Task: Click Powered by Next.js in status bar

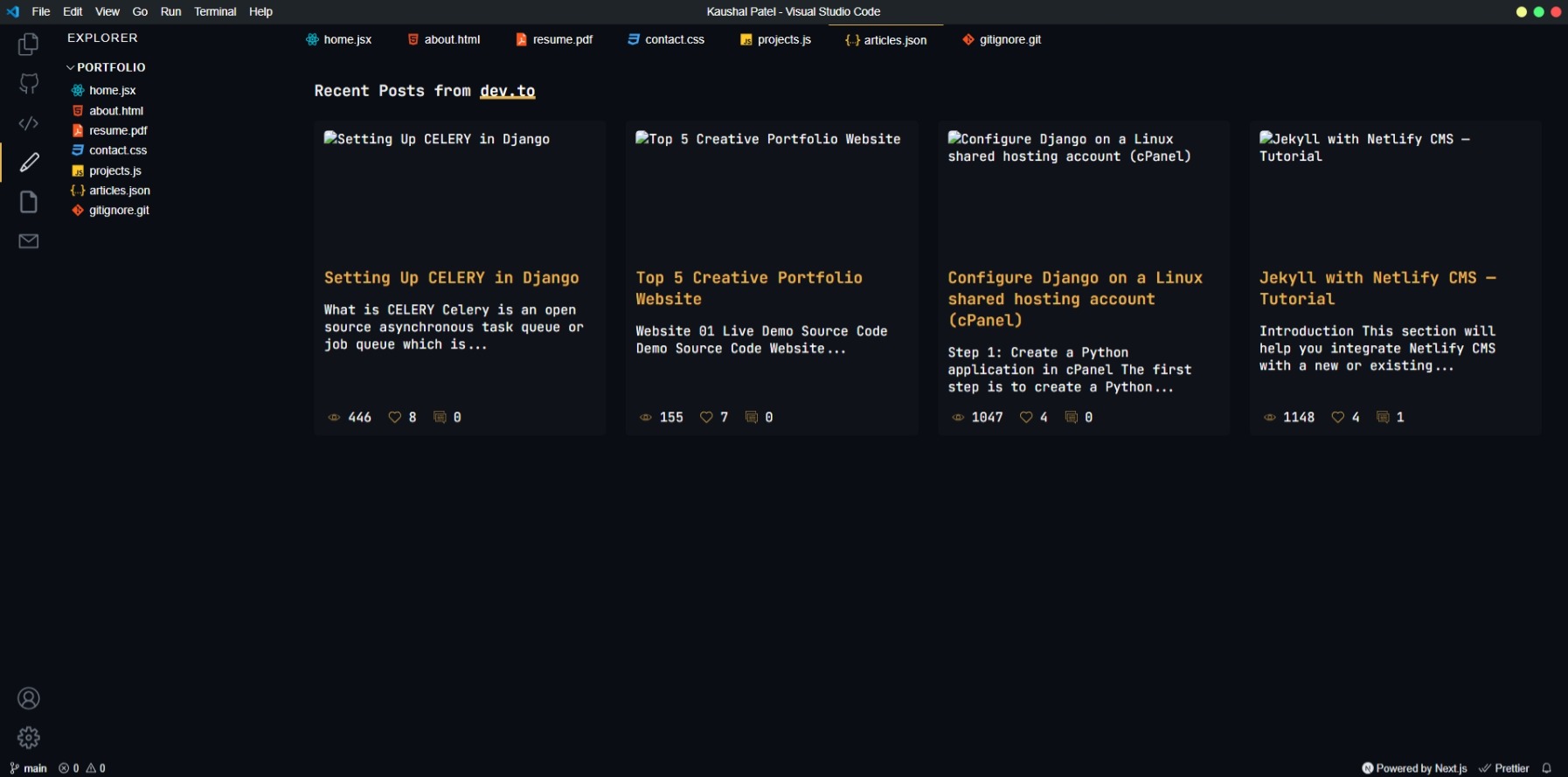Action: [1414, 768]
